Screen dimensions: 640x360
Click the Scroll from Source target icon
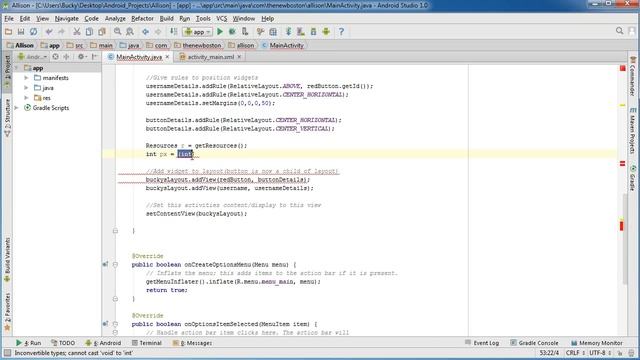[x=56, y=57]
